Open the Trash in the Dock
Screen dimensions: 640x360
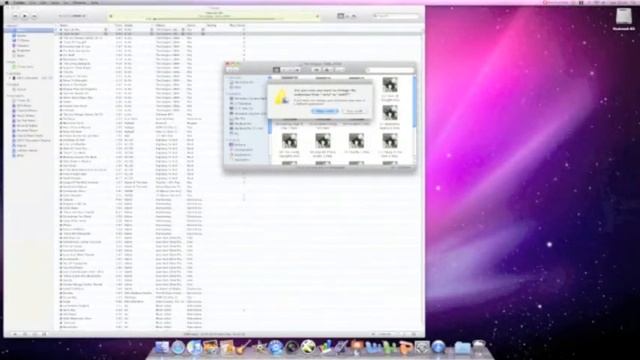coord(479,347)
